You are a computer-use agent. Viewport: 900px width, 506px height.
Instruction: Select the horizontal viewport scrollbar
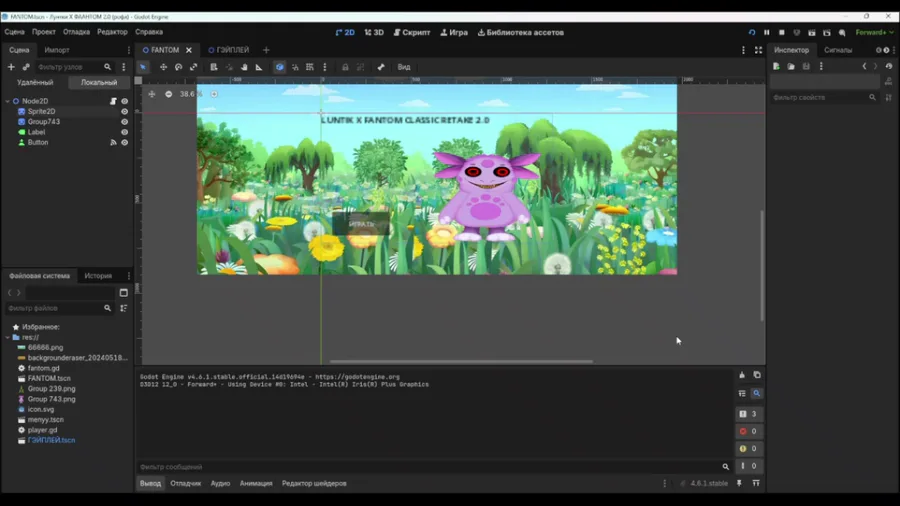tap(461, 362)
